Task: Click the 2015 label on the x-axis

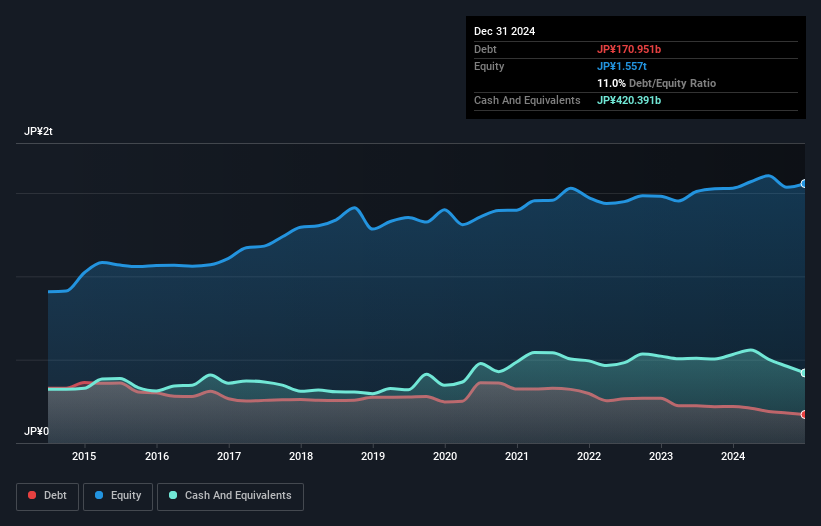Action: [85, 457]
